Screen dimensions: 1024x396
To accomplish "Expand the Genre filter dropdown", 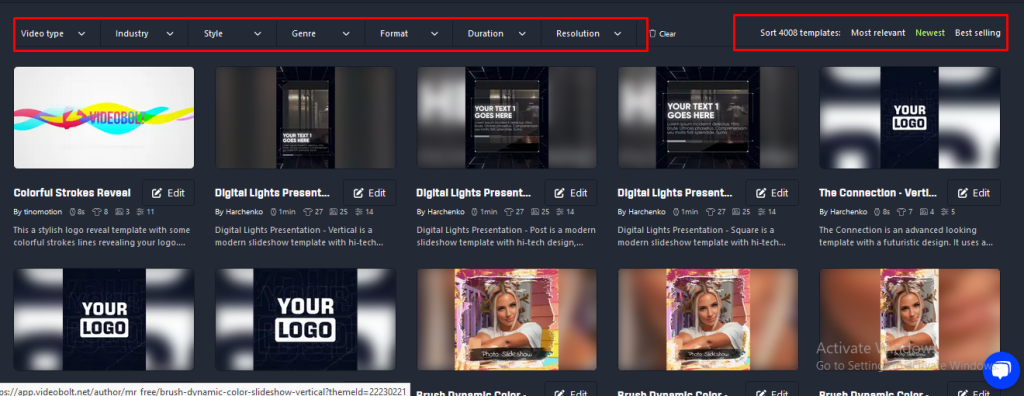I will click(321, 33).
